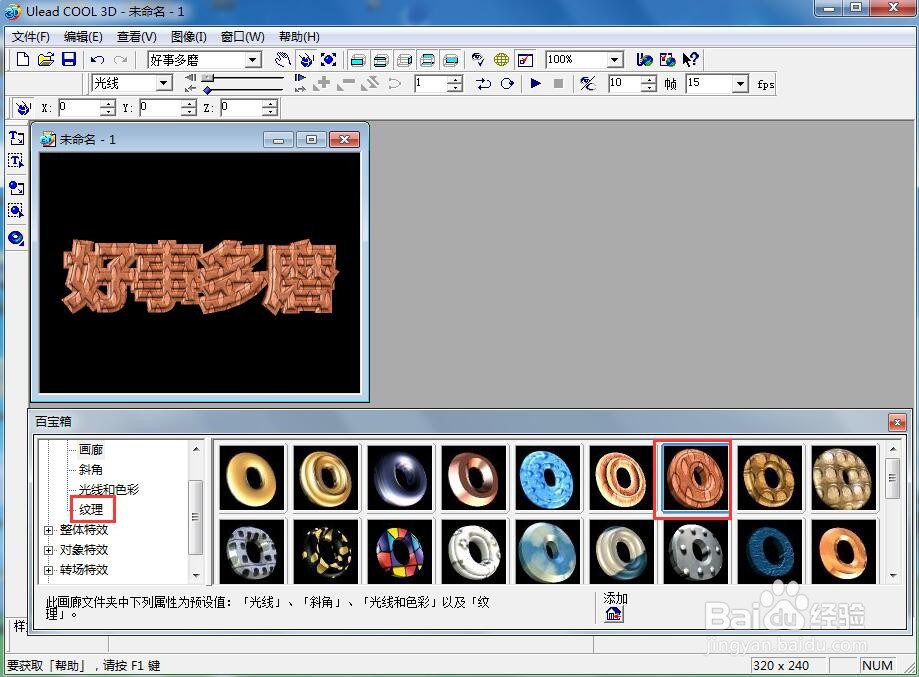Viewport: 919px width, 677px height.
Task: Close the 百宝箱 panel
Action: click(x=897, y=421)
